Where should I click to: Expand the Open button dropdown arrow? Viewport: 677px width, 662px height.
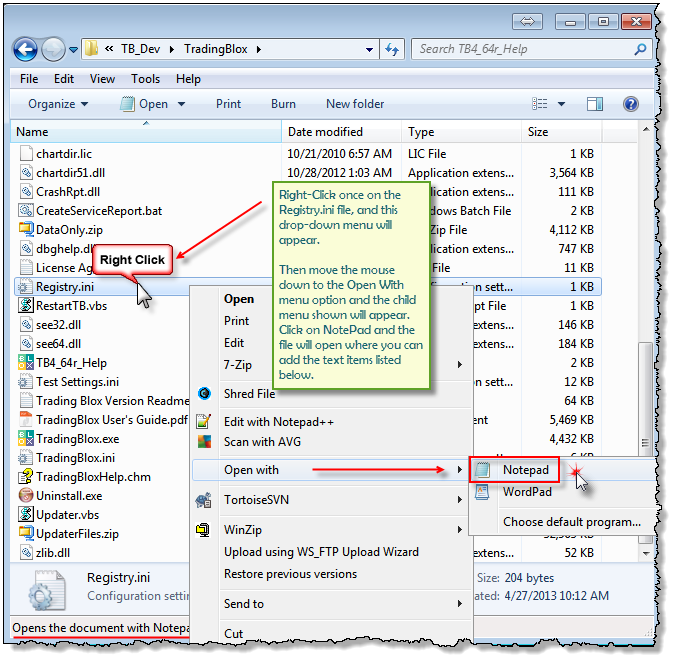181,104
